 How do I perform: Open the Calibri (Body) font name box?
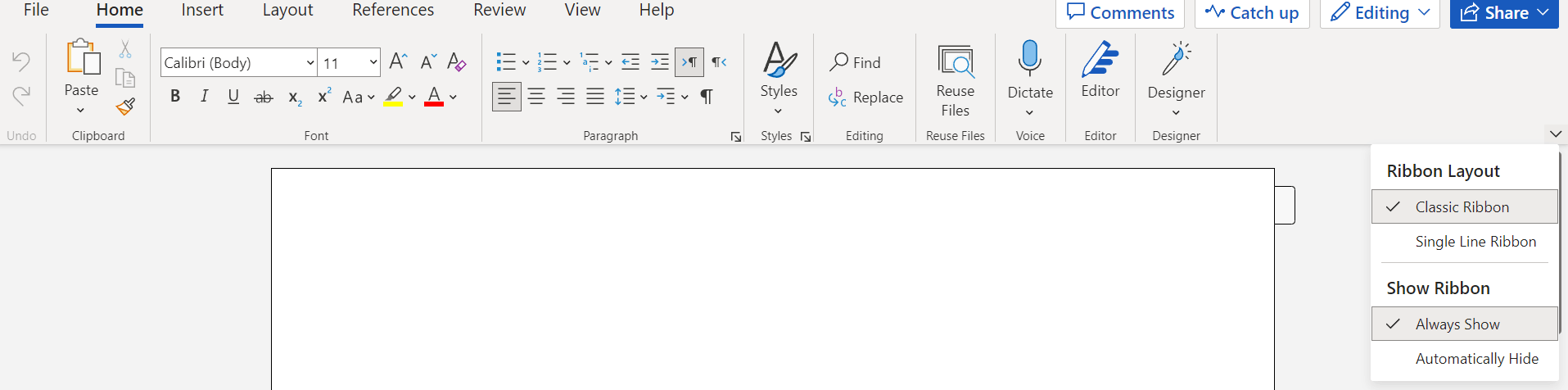(238, 62)
